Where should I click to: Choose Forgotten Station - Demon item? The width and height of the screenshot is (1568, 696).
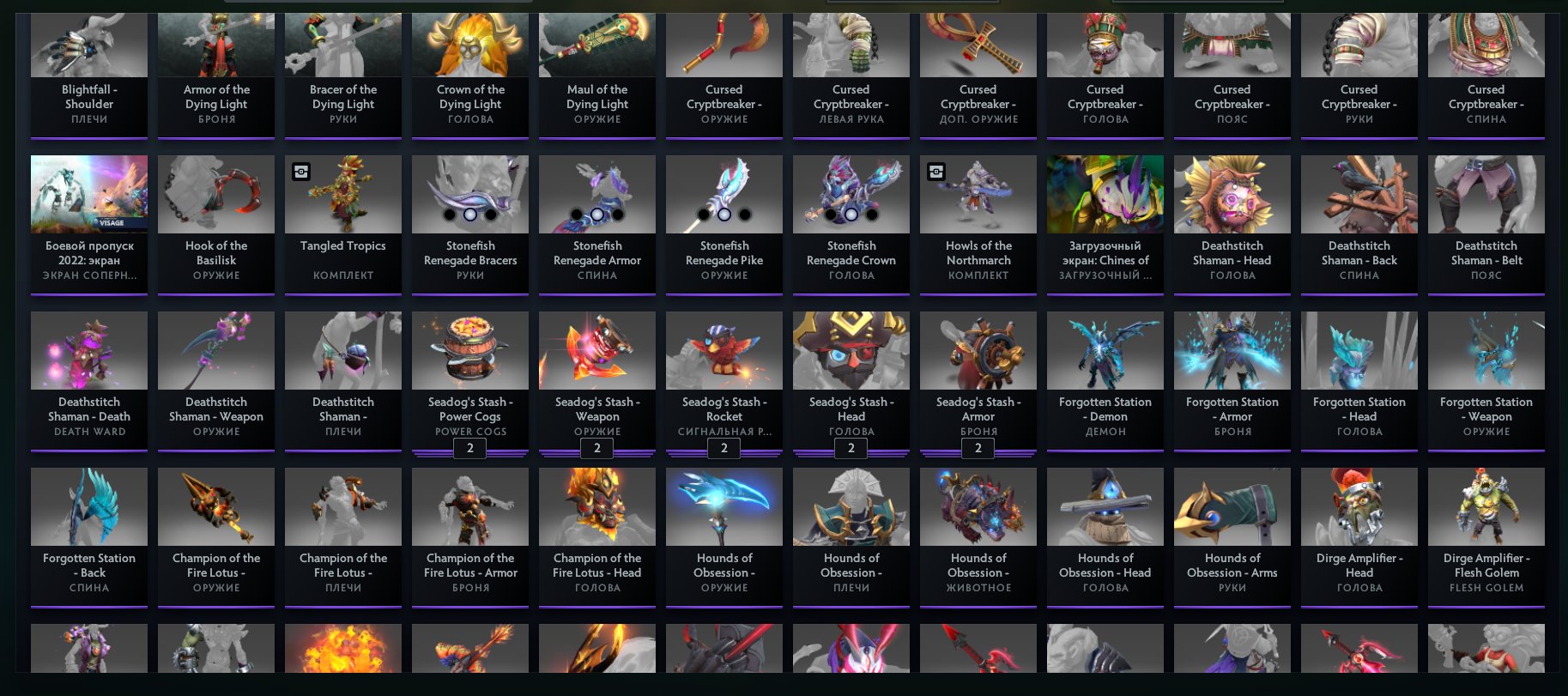(1105, 380)
